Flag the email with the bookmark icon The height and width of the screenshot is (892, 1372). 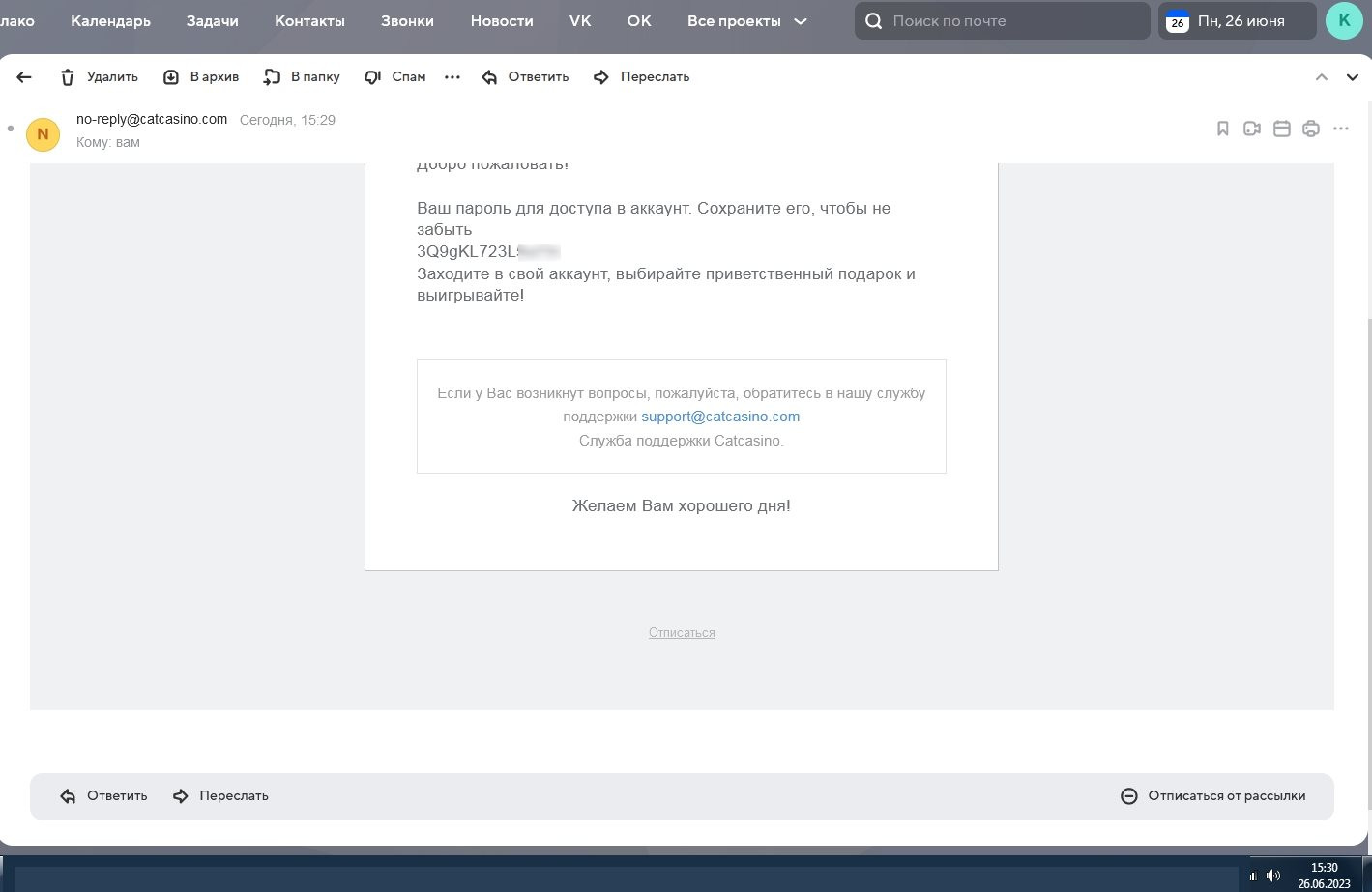[1223, 129]
